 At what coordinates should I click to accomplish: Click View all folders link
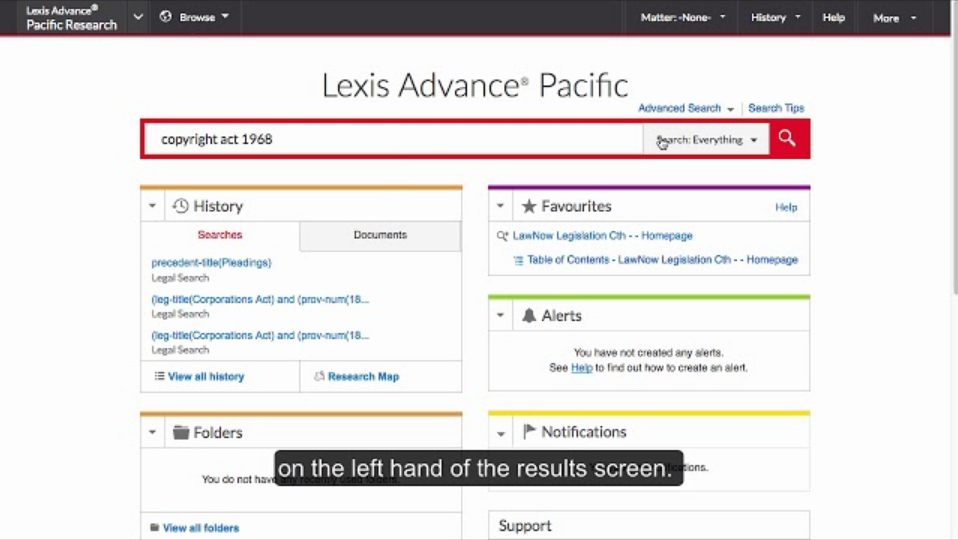[x=201, y=528]
